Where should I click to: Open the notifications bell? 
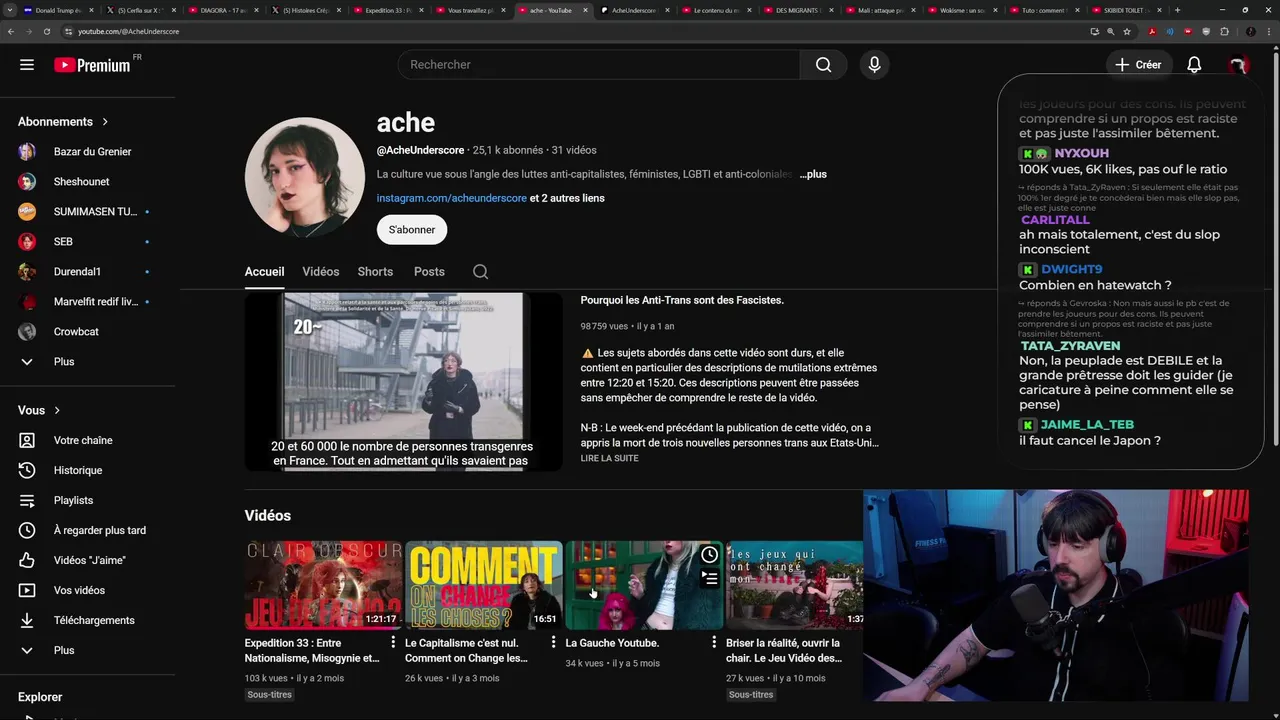click(x=1194, y=65)
